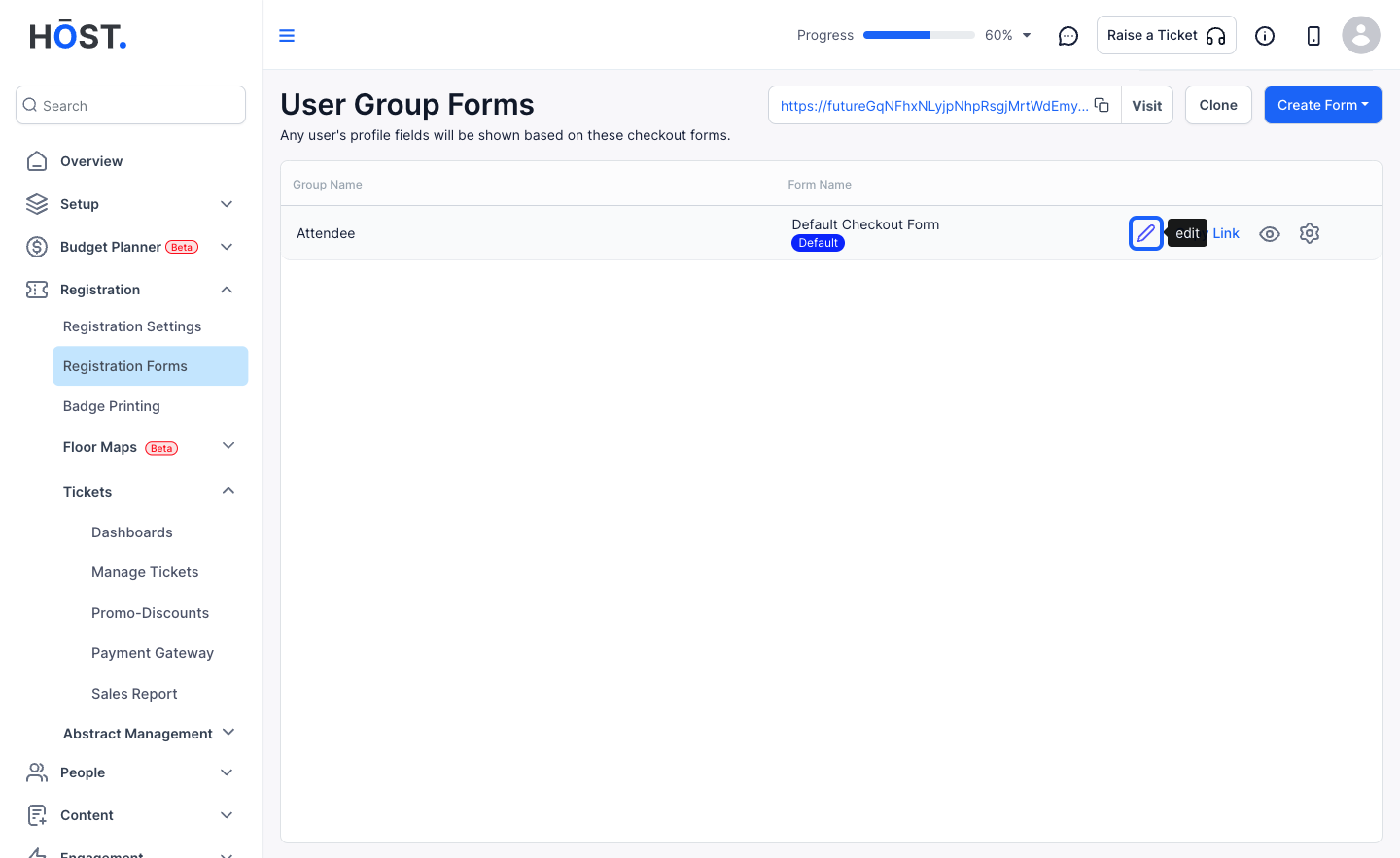Click the Budget Planner Beta badge

tap(182, 247)
